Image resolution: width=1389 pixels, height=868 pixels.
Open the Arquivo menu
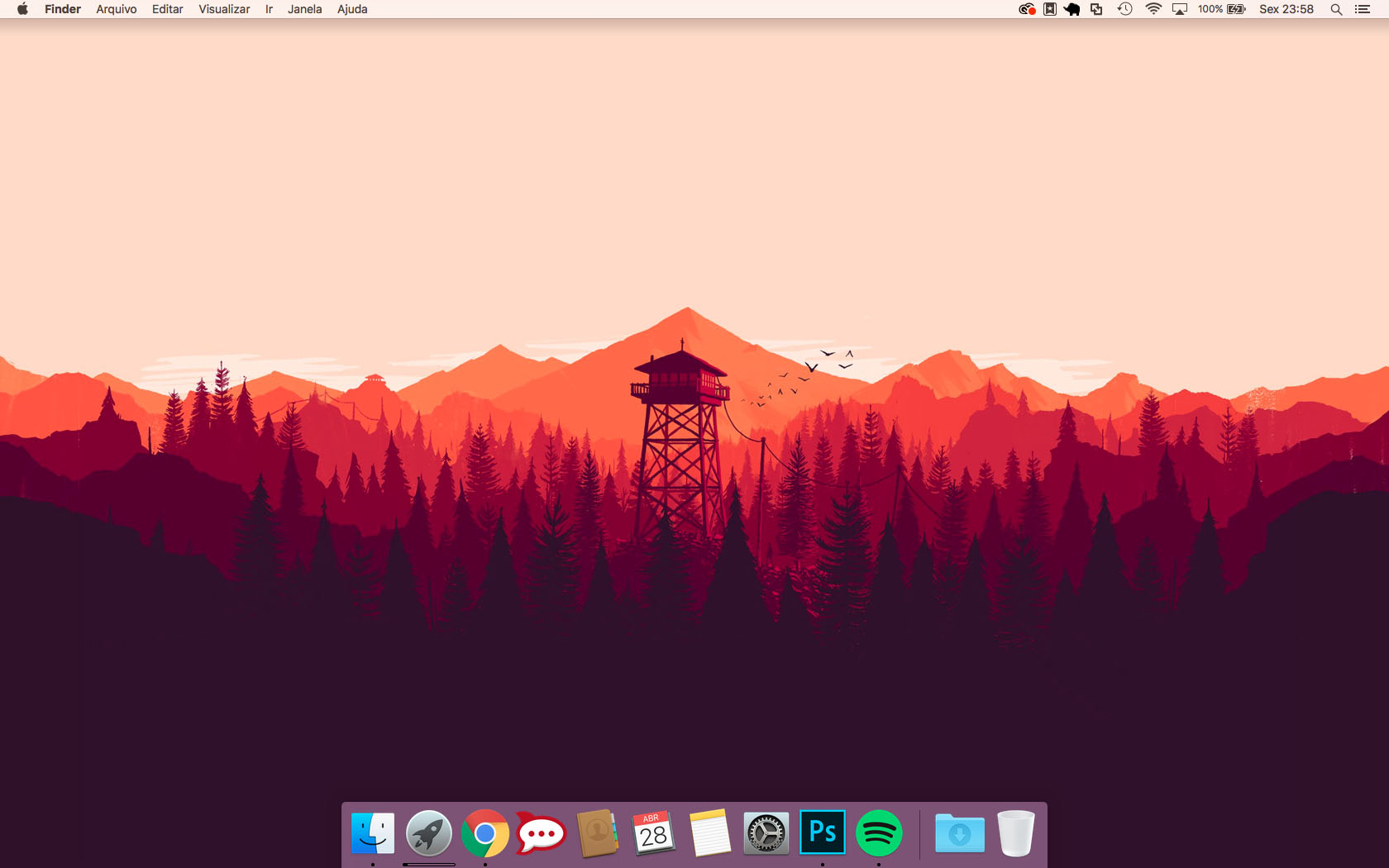coord(116,9)
